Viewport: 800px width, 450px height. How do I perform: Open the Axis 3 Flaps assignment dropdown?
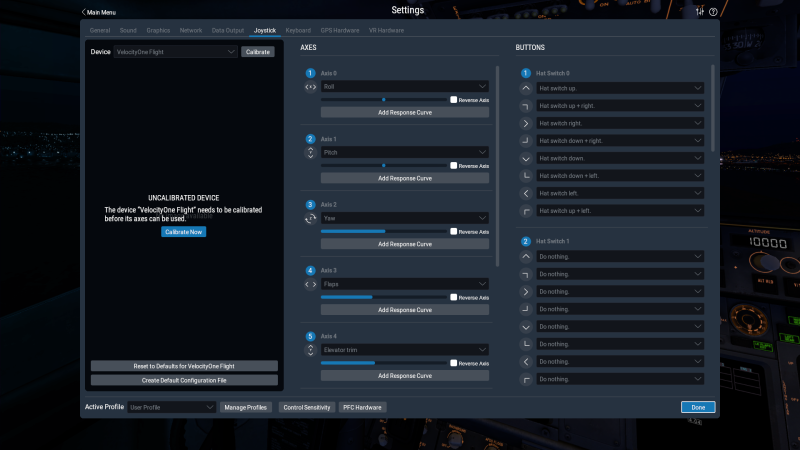pos(405,284)
